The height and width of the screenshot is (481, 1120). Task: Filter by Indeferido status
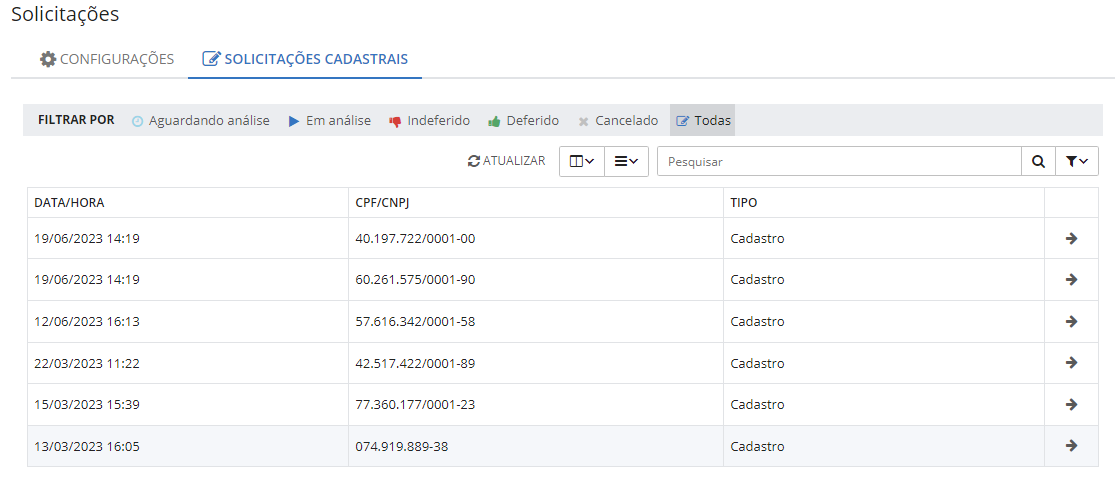click(x=429, y=121)
